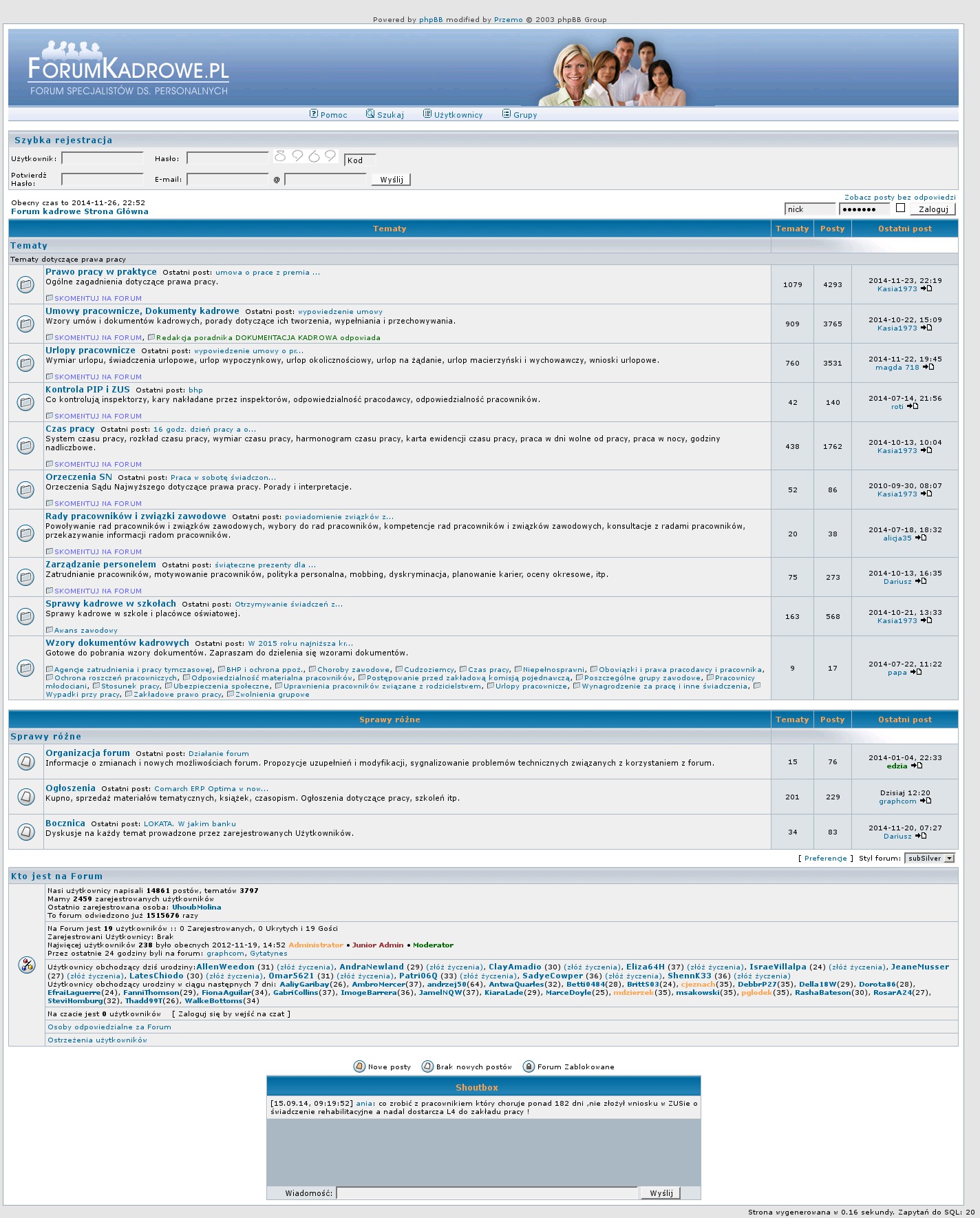Click the Grupy groups icon
The height and width of the screenshot is (1218, 980).
507,114
